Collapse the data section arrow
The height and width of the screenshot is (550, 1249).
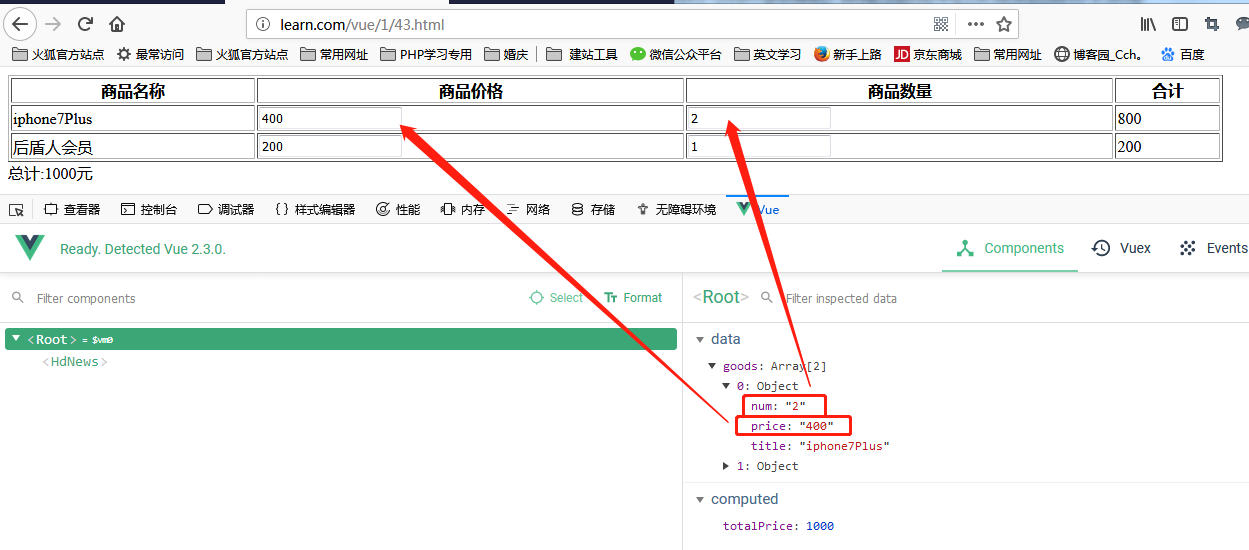coord(700,339)
